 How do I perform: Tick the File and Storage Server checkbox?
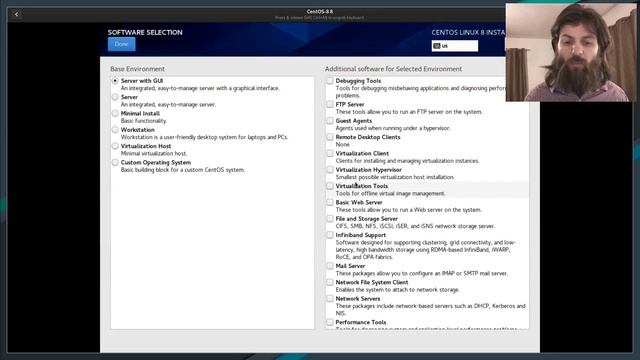coord(330,219)
